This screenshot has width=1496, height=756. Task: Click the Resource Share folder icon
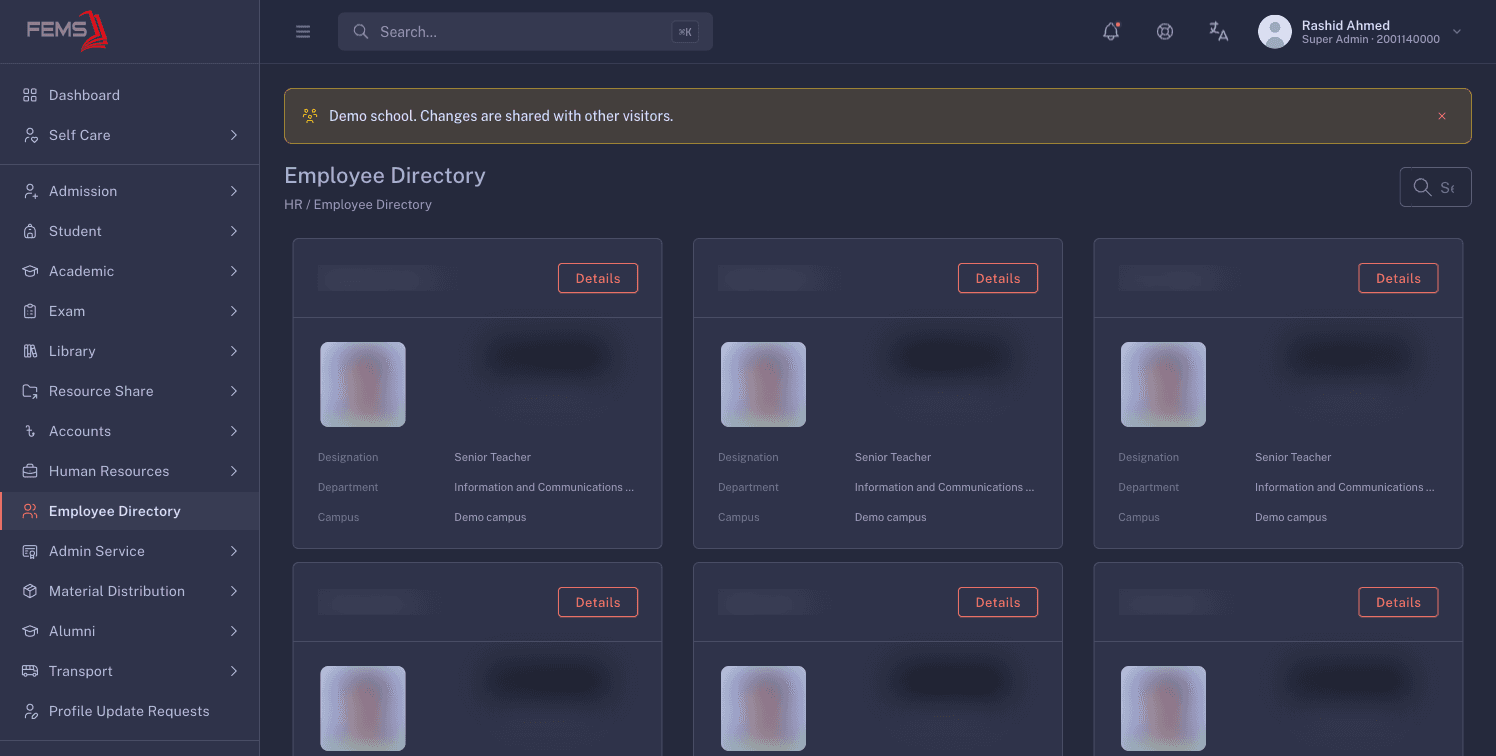30,391
